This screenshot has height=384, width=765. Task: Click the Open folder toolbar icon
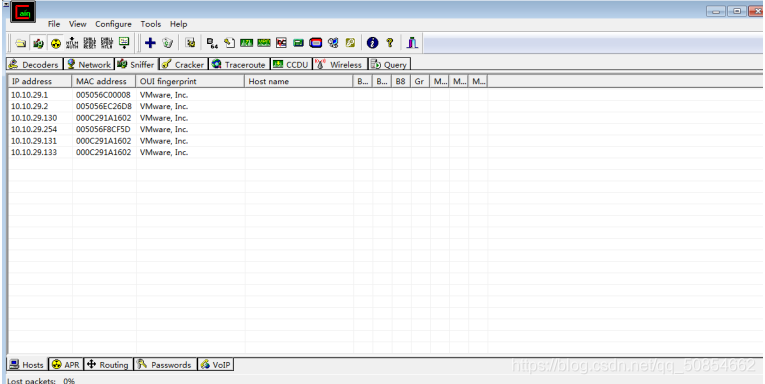20,43
